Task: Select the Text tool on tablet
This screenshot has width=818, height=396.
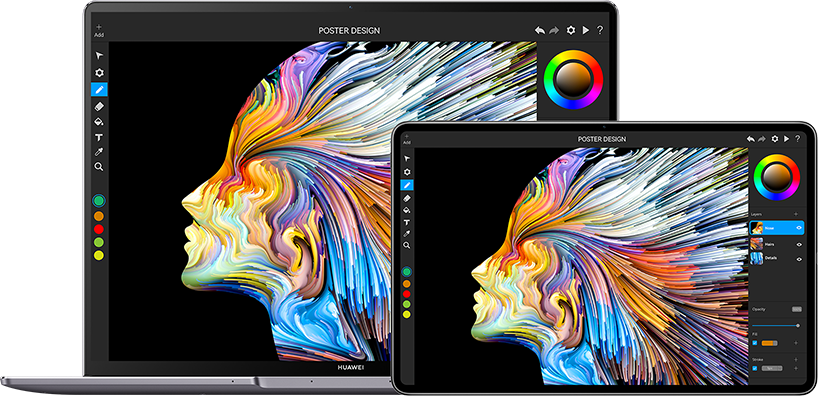Action: [x=407, y=223]
